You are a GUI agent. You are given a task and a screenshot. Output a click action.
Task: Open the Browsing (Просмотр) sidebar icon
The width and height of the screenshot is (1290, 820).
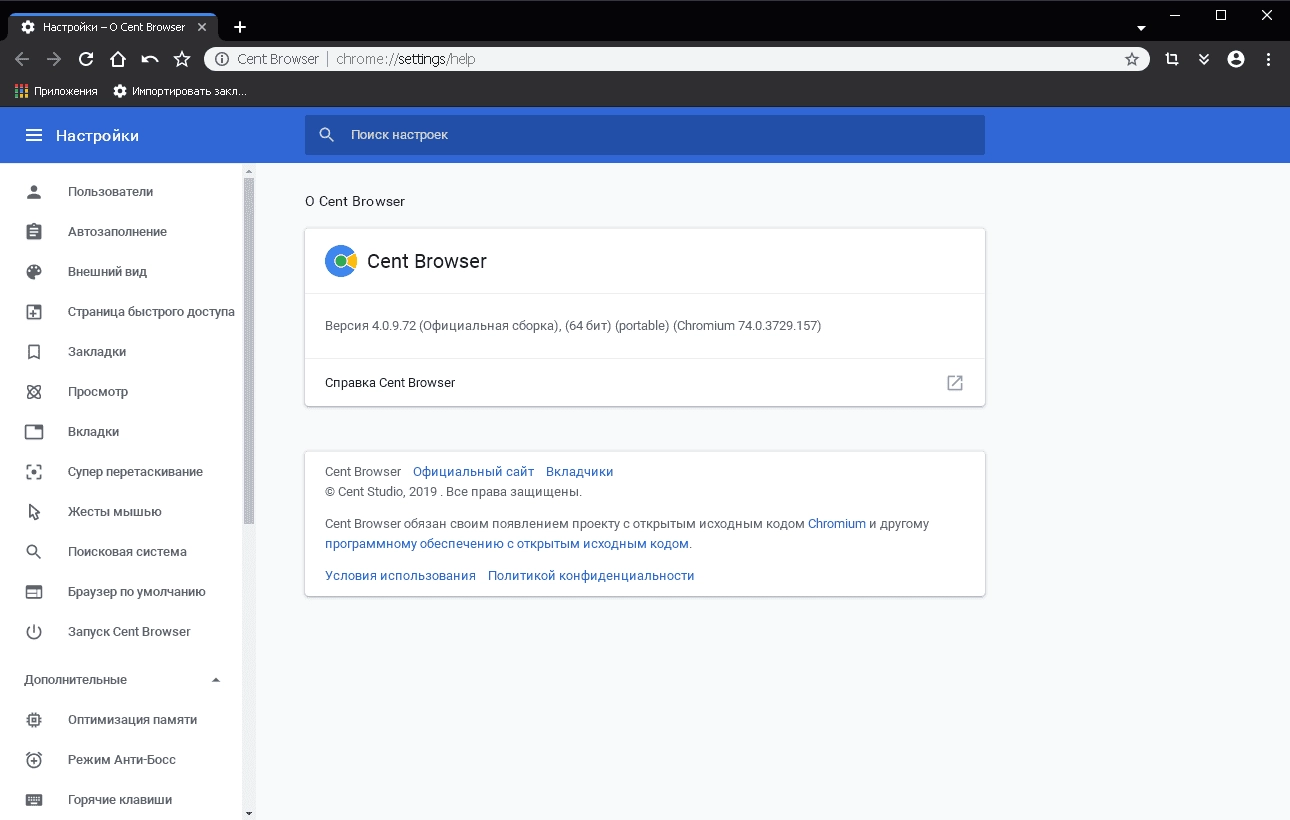tap(34, 391)
